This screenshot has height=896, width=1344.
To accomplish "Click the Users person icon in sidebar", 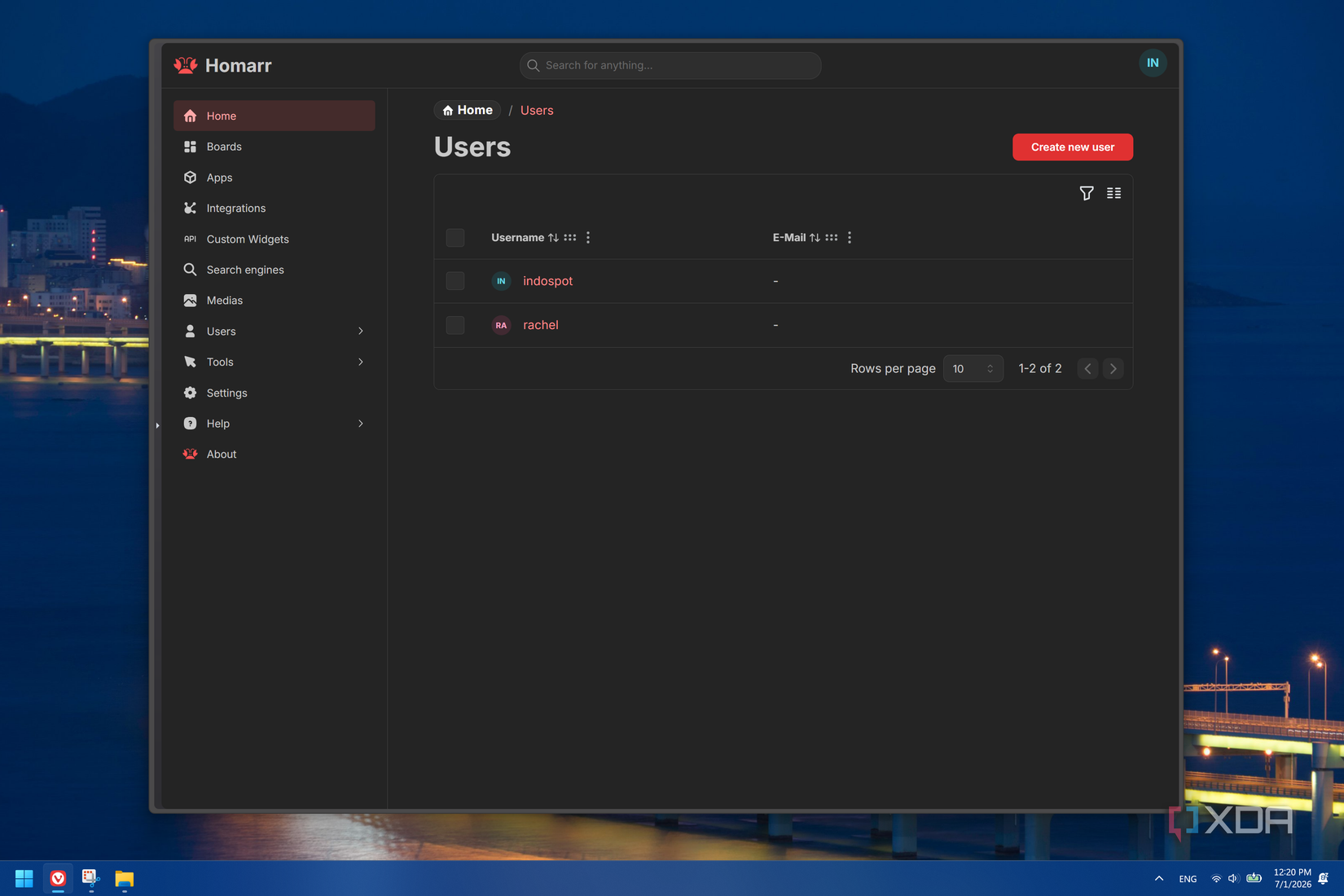I will (x=190, y=332).
